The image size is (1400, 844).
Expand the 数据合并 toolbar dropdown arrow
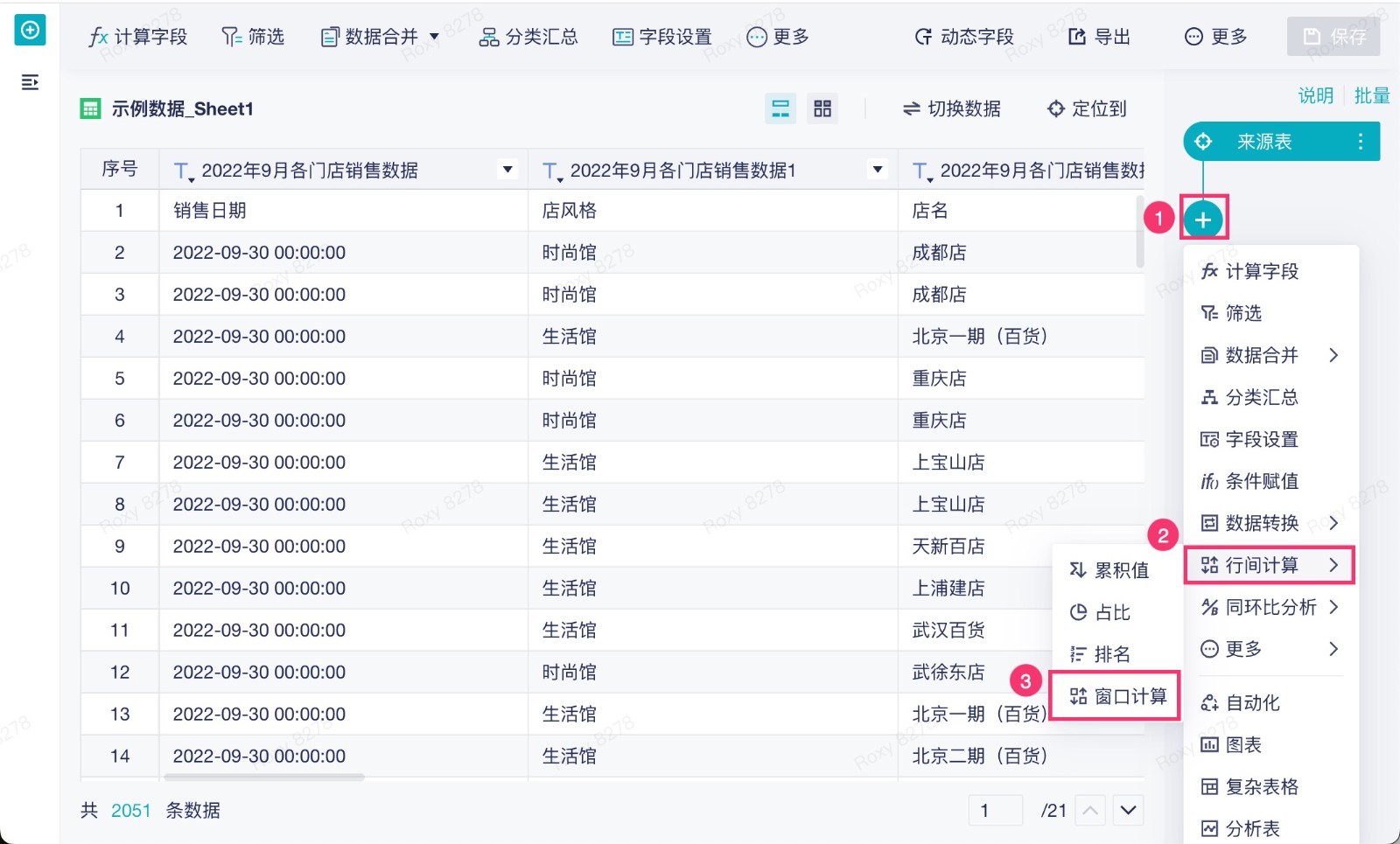click(434, 37)
